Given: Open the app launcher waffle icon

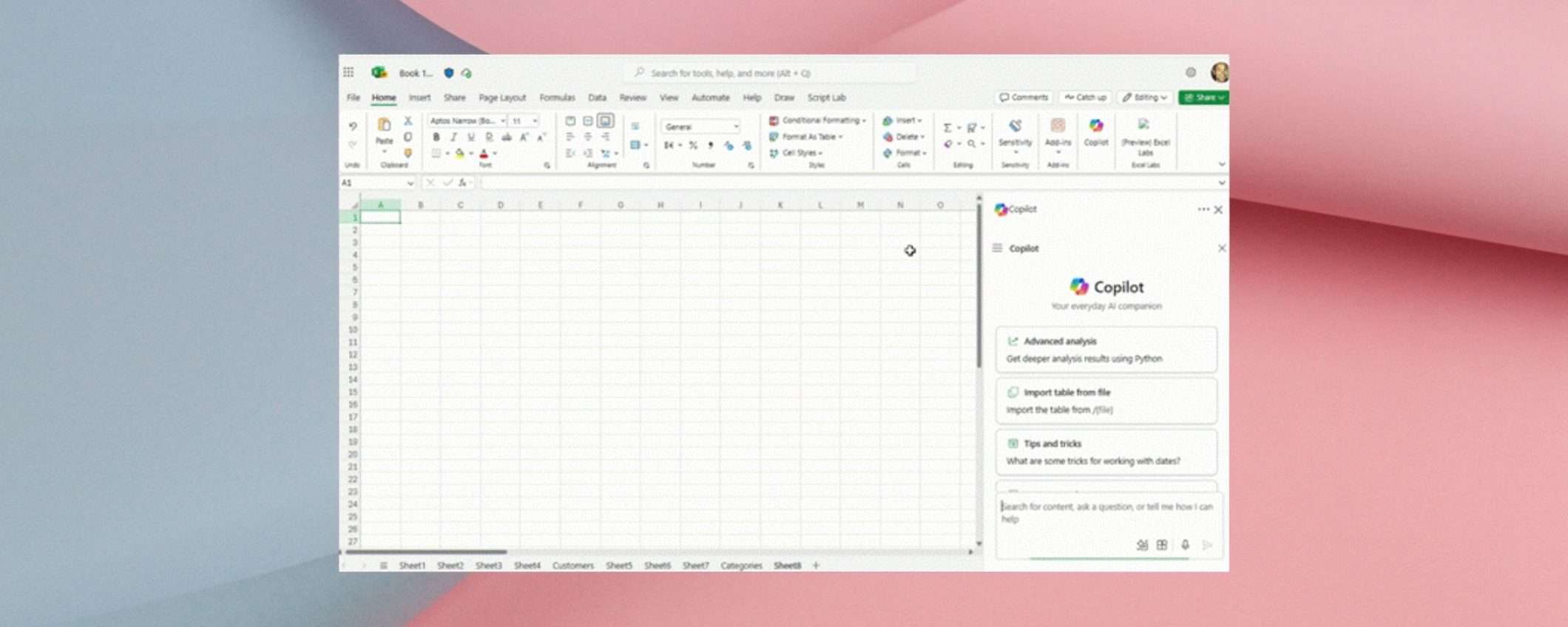Looking at the screenshot, I should click(x=348, y=72).
